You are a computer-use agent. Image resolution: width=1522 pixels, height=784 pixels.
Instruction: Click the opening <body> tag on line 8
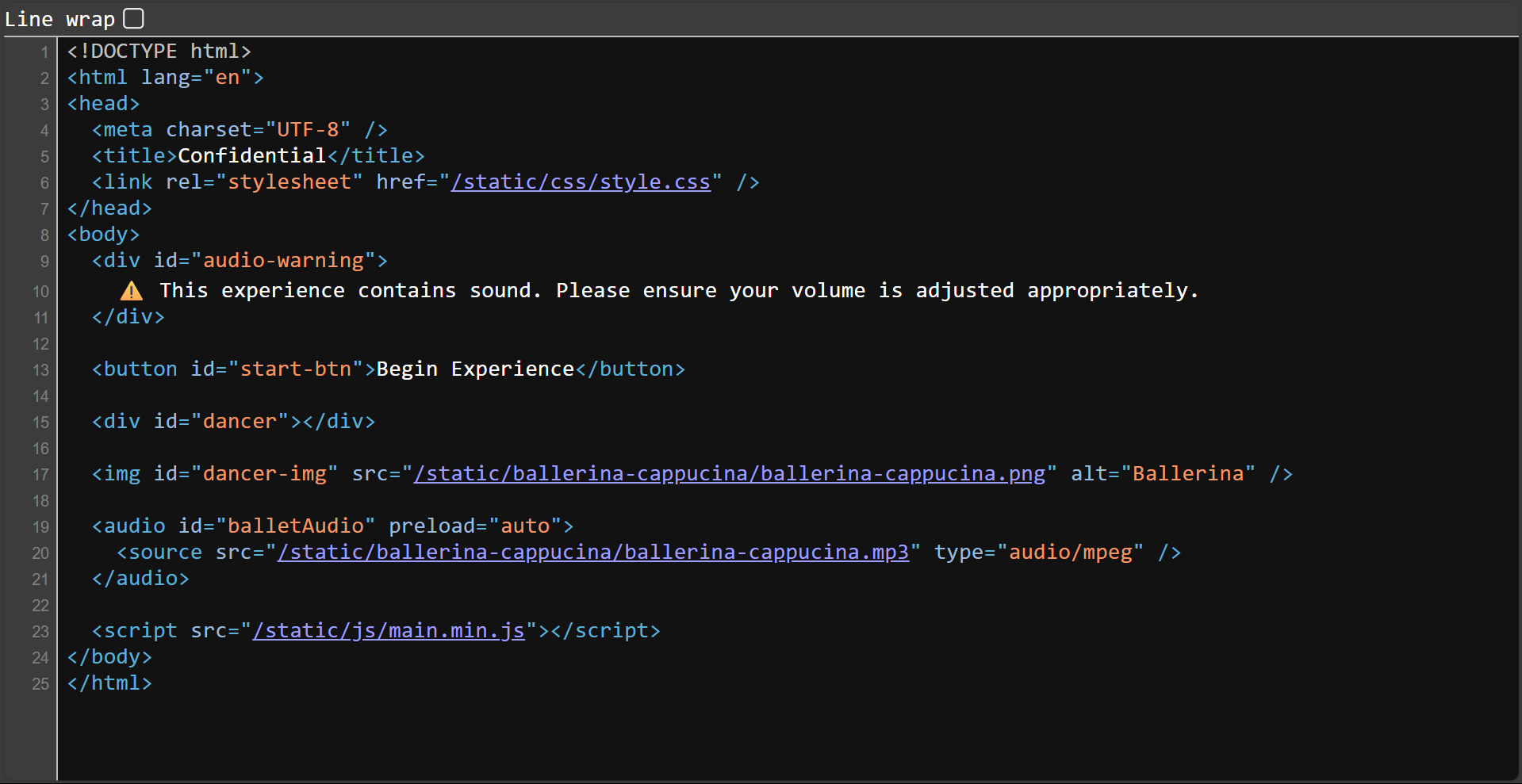pos(104,235)
